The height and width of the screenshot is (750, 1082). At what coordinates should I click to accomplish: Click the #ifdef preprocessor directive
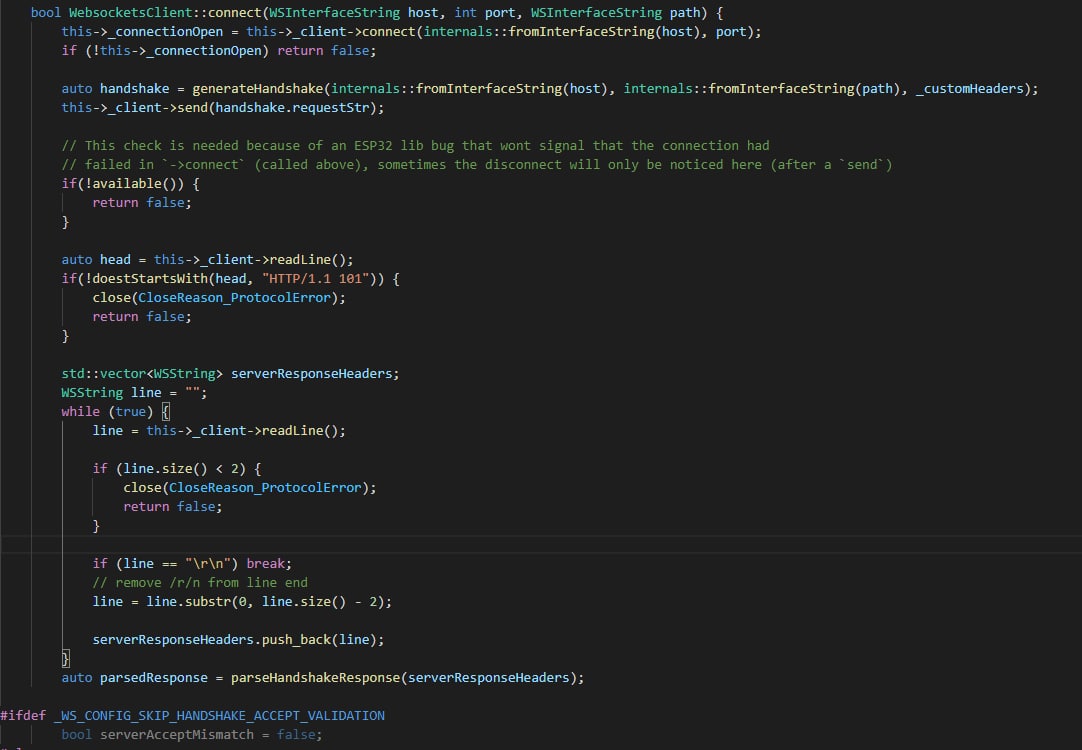[23, 716]
